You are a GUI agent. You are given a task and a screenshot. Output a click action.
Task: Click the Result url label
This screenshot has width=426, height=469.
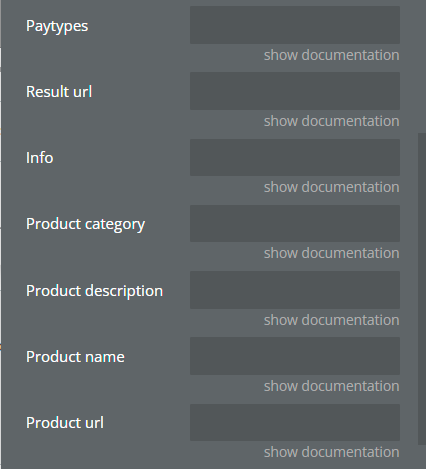[x=59, y=92]
